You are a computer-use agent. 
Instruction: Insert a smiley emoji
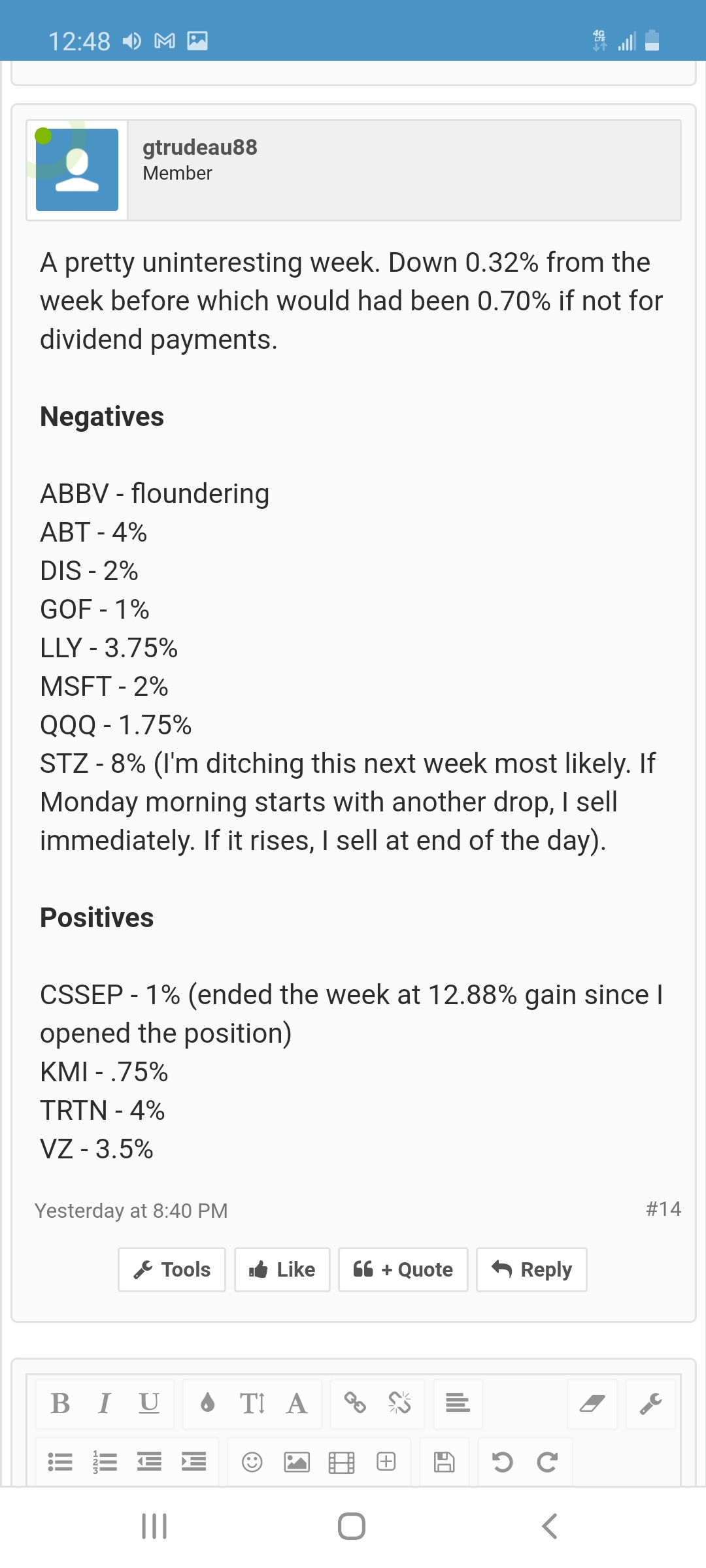click(x=252, y=1462)
